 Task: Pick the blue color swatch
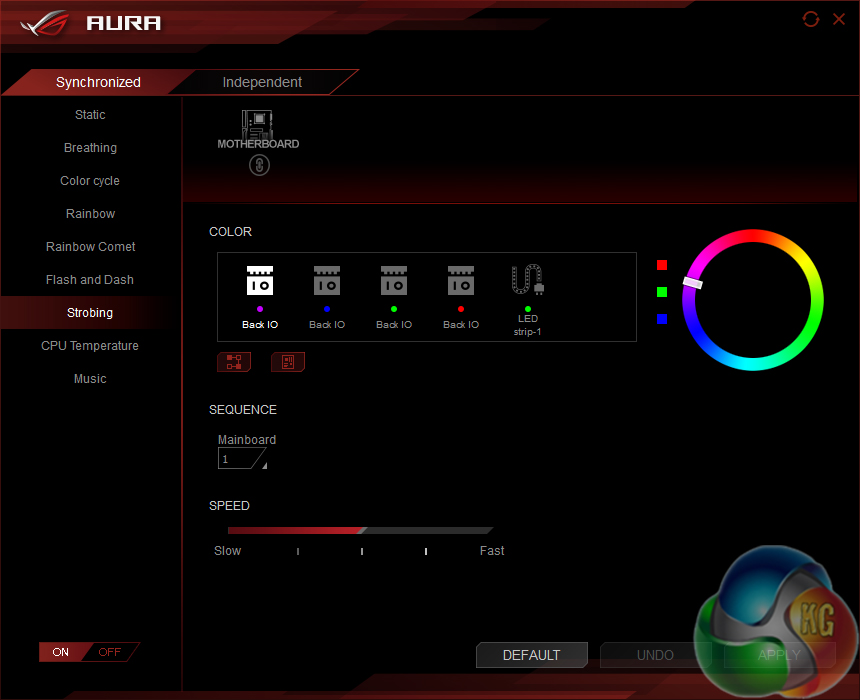pyautogui.click(x=662, y=319)
